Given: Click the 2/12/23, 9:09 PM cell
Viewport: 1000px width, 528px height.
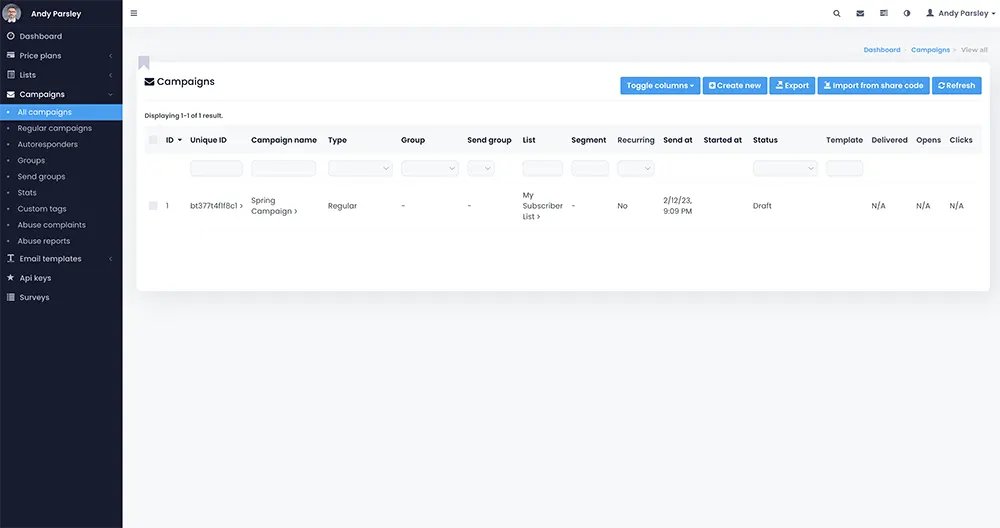Looking at the screenshot, I should click(x=677, y=205).
